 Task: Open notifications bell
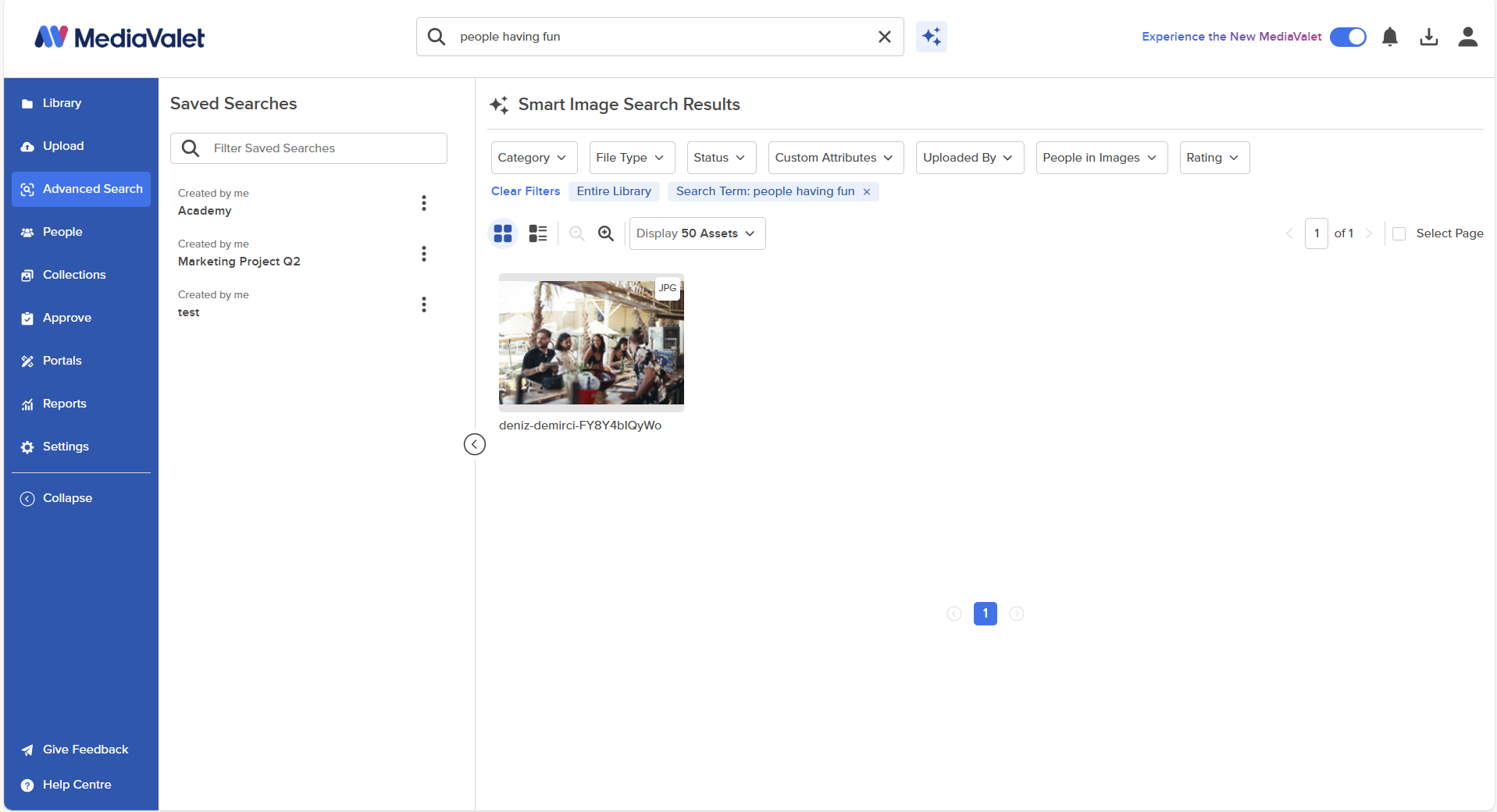pyautogui.click(x=1390, y=37)
